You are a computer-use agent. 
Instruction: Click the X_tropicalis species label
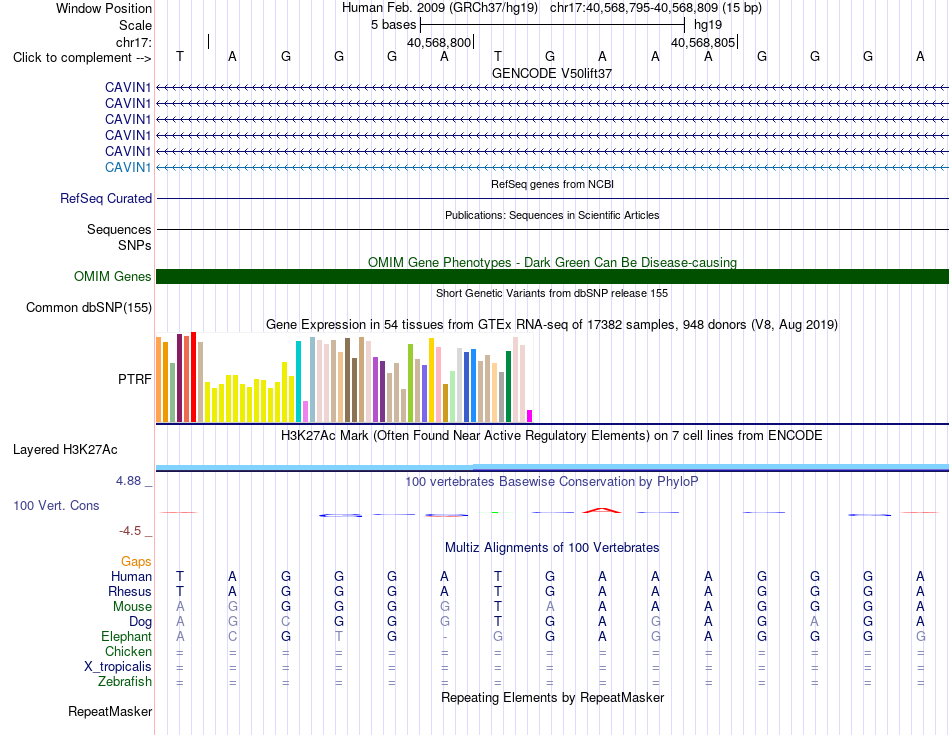(x=118, y=667)
